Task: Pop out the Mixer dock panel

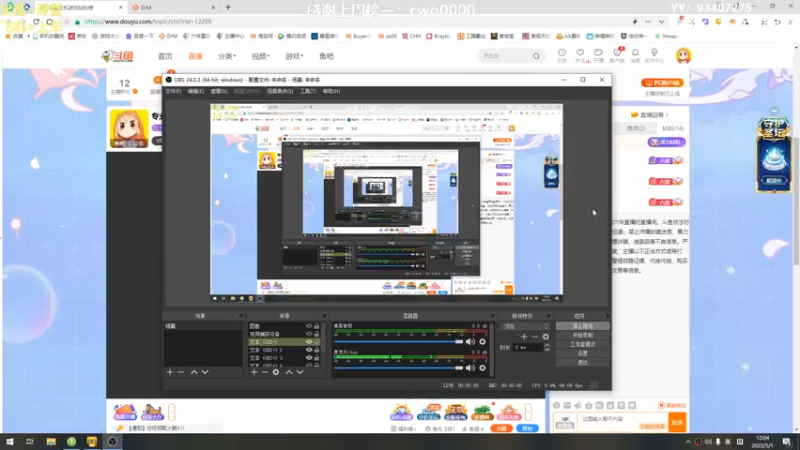Action: pyautogui.click(x=492, y=316)
